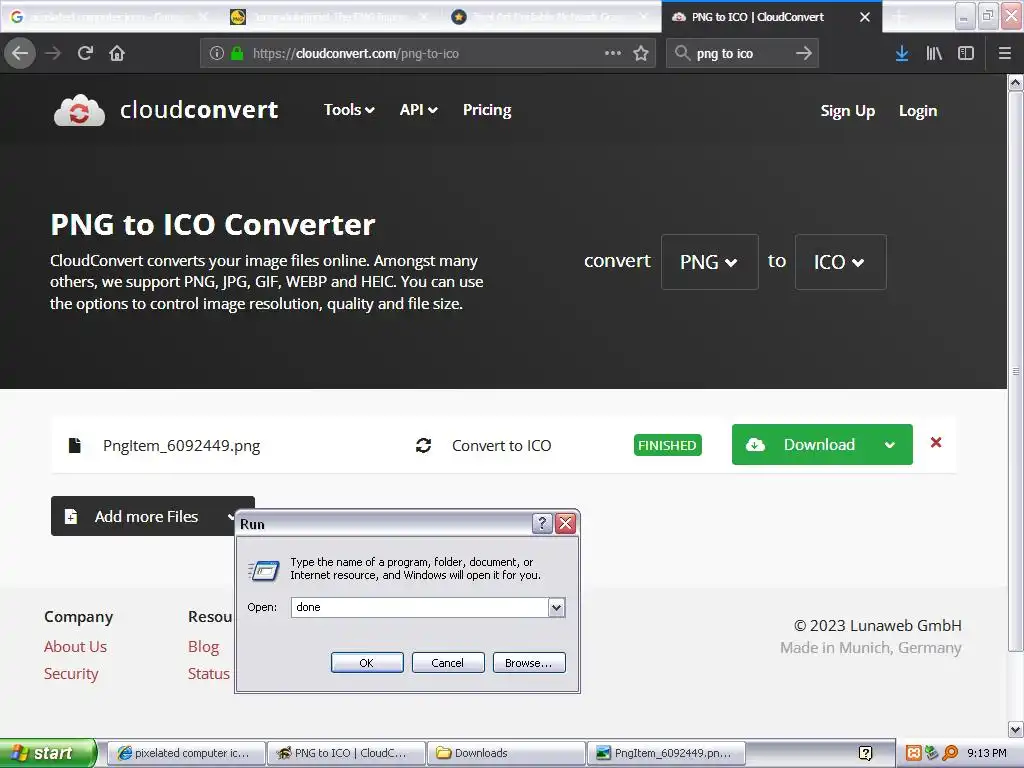Open the Status footer link
Image resolution: width=1024 pixels, height=768 pixels.
(x=208, y=673)
